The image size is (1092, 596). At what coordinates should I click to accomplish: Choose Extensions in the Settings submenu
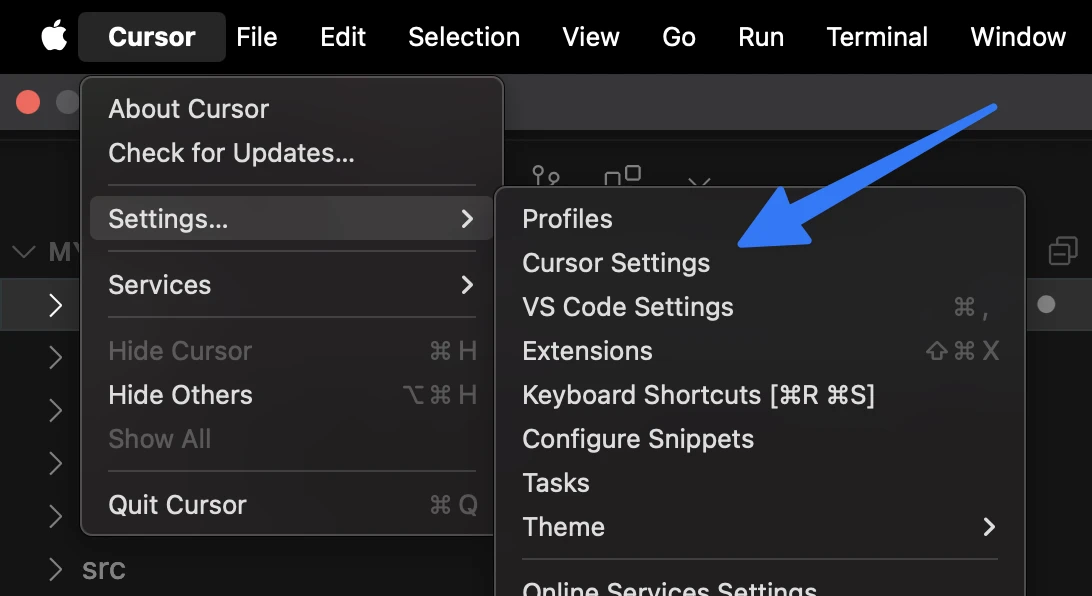[x=587, y=351]
